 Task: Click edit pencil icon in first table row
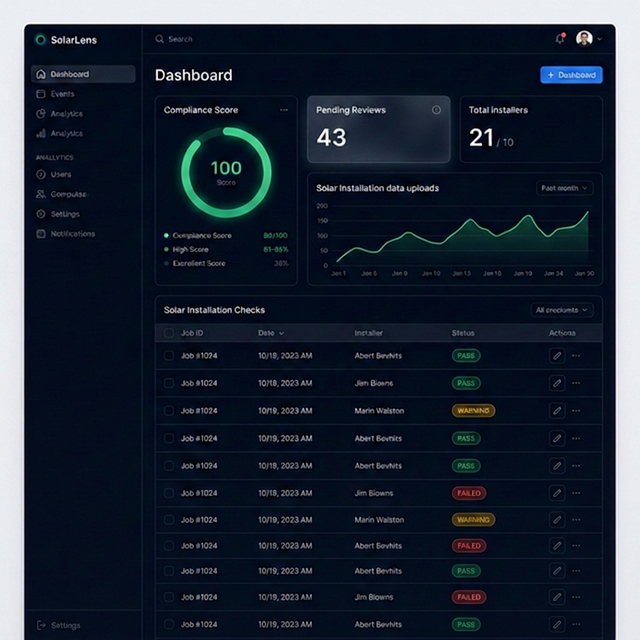click(557, 355)
